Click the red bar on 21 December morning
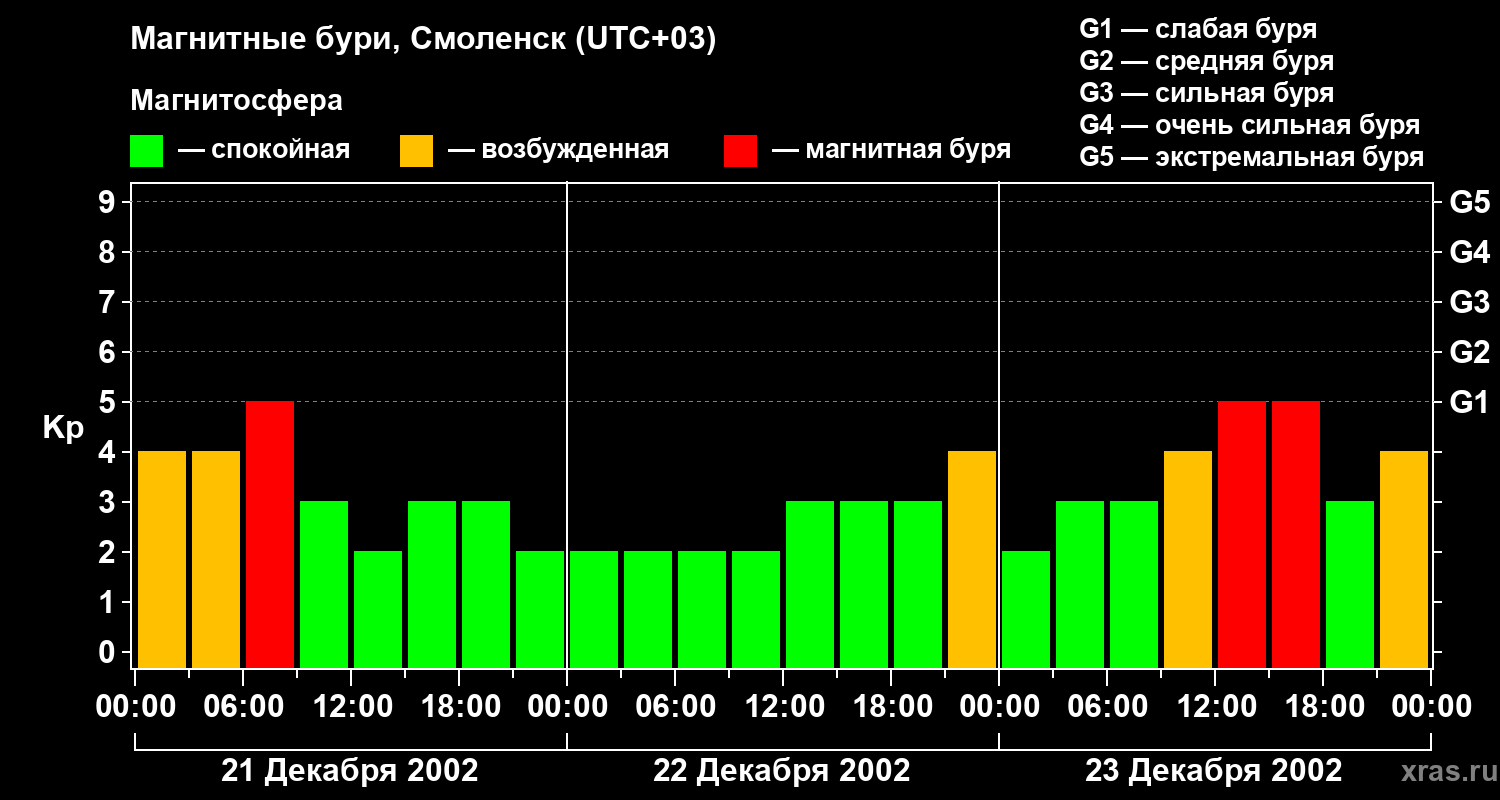 (x=270, y=534)
